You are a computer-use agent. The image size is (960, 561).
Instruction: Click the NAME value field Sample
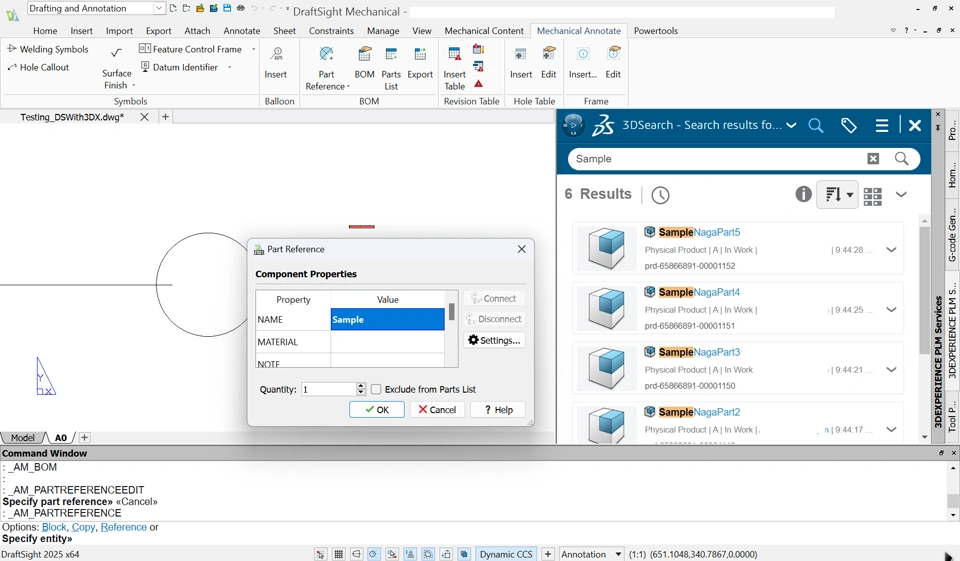388,320
